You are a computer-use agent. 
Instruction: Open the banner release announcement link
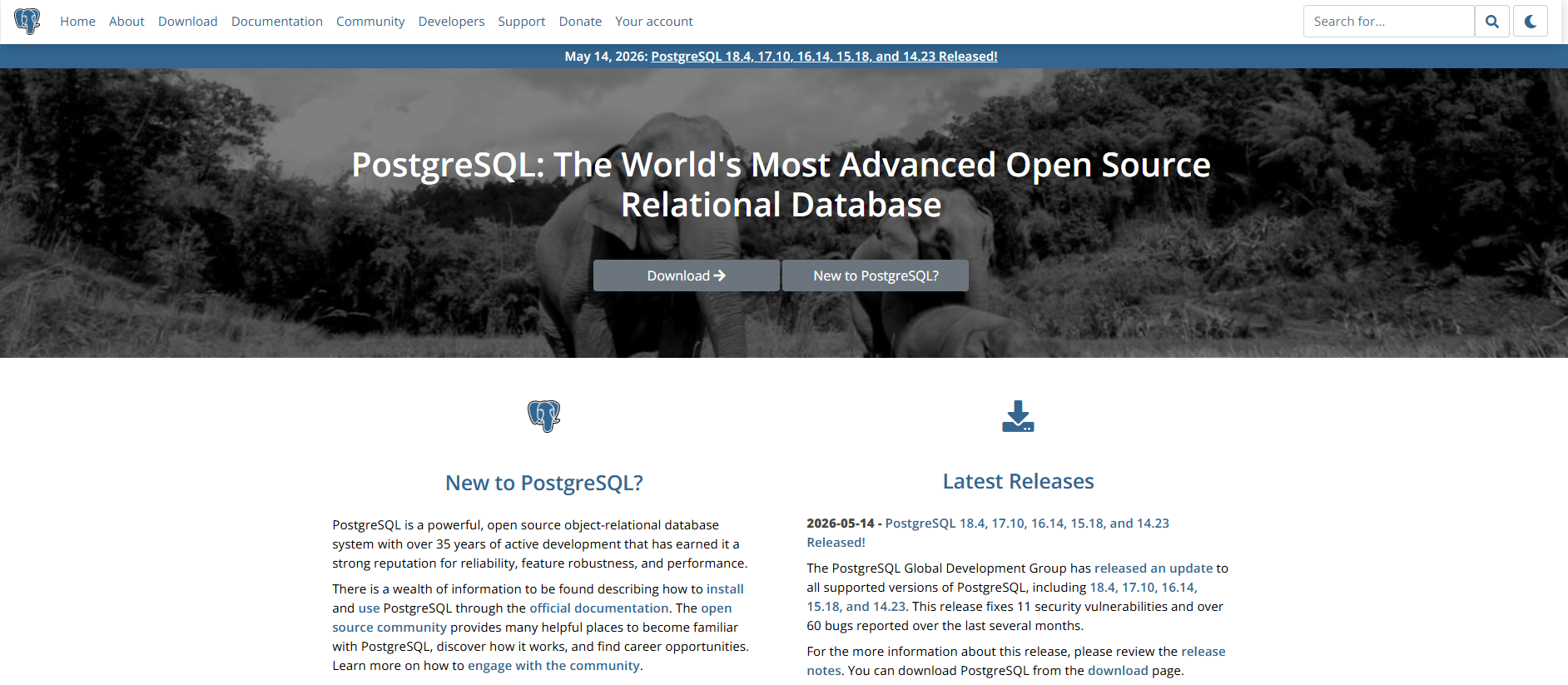click(824, 57)
